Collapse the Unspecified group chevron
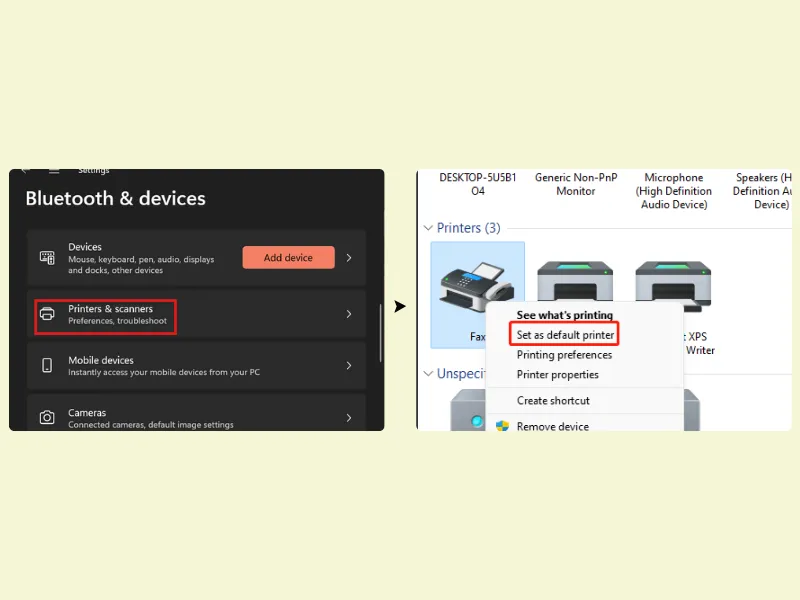Viewport: 800px width, 600px height. pyautogui.click(x=428, y=374)
